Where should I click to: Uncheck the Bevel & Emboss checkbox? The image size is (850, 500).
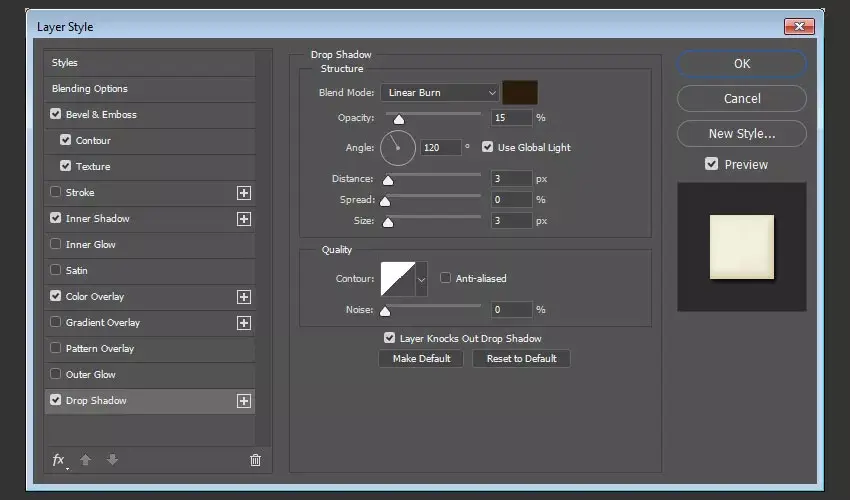(55, 114)
